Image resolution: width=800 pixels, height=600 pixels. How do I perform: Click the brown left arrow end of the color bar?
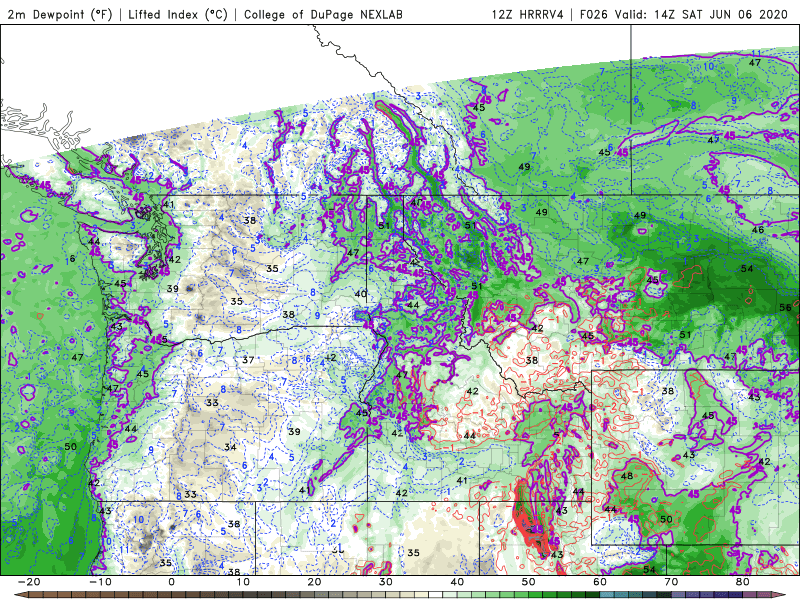pos(20,595)
